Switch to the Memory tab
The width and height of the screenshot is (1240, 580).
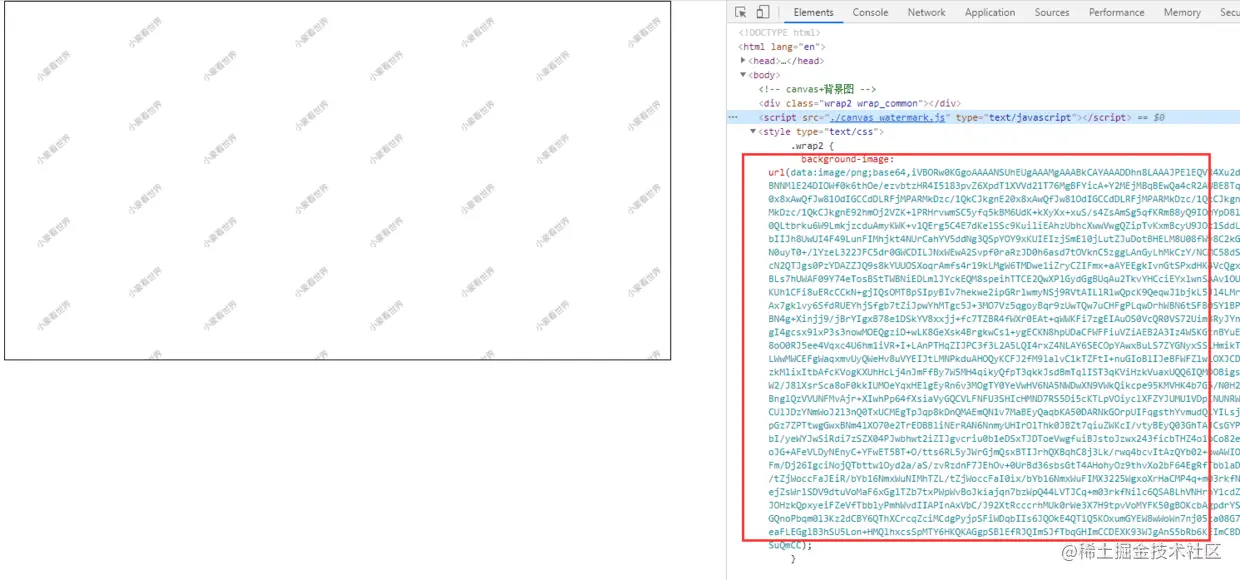[1182, 12]
